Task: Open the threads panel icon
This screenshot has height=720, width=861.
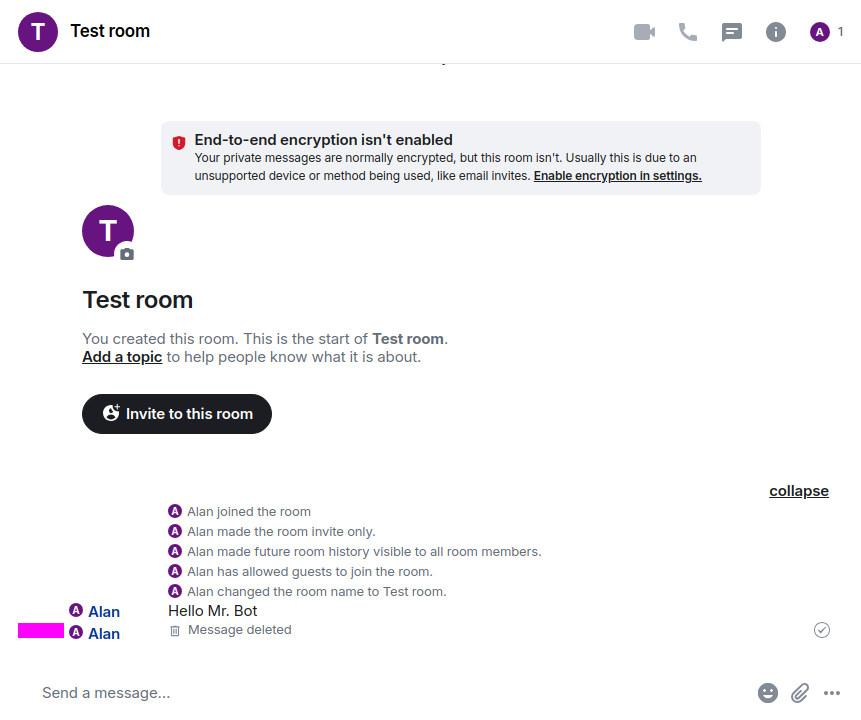Action: [732, 32]
